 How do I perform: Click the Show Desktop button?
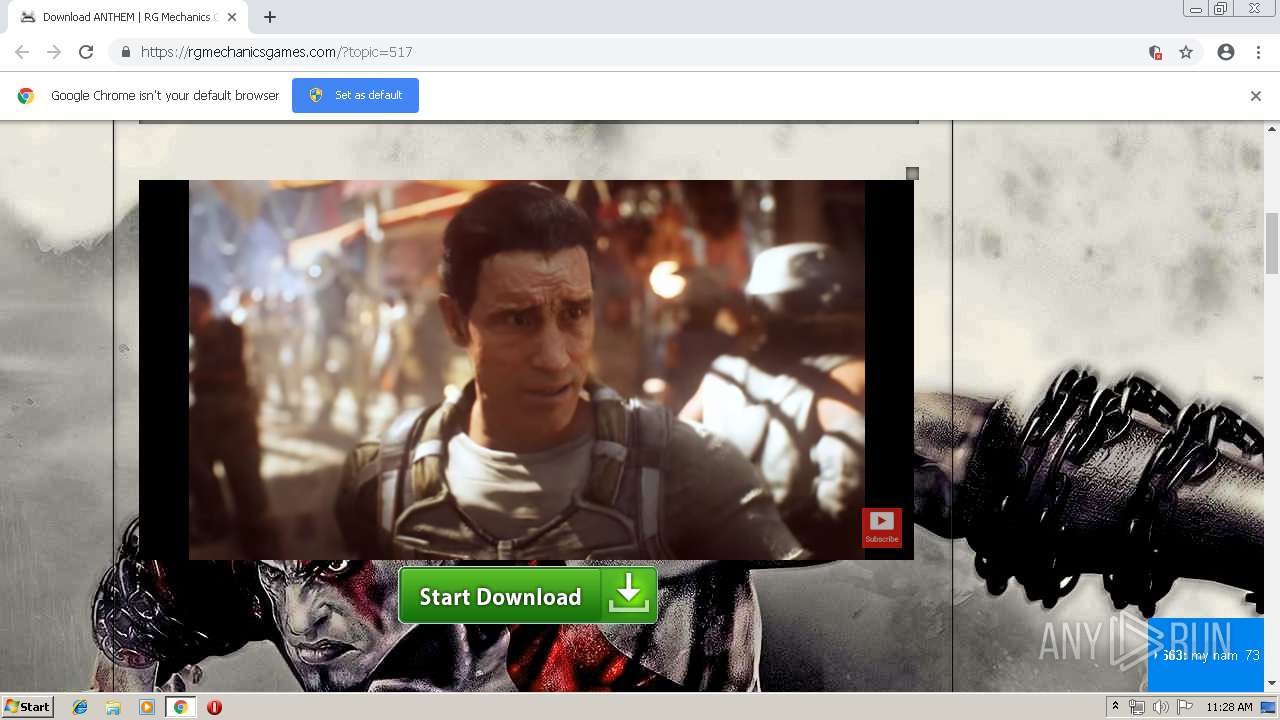click(x=1268, y=707)
